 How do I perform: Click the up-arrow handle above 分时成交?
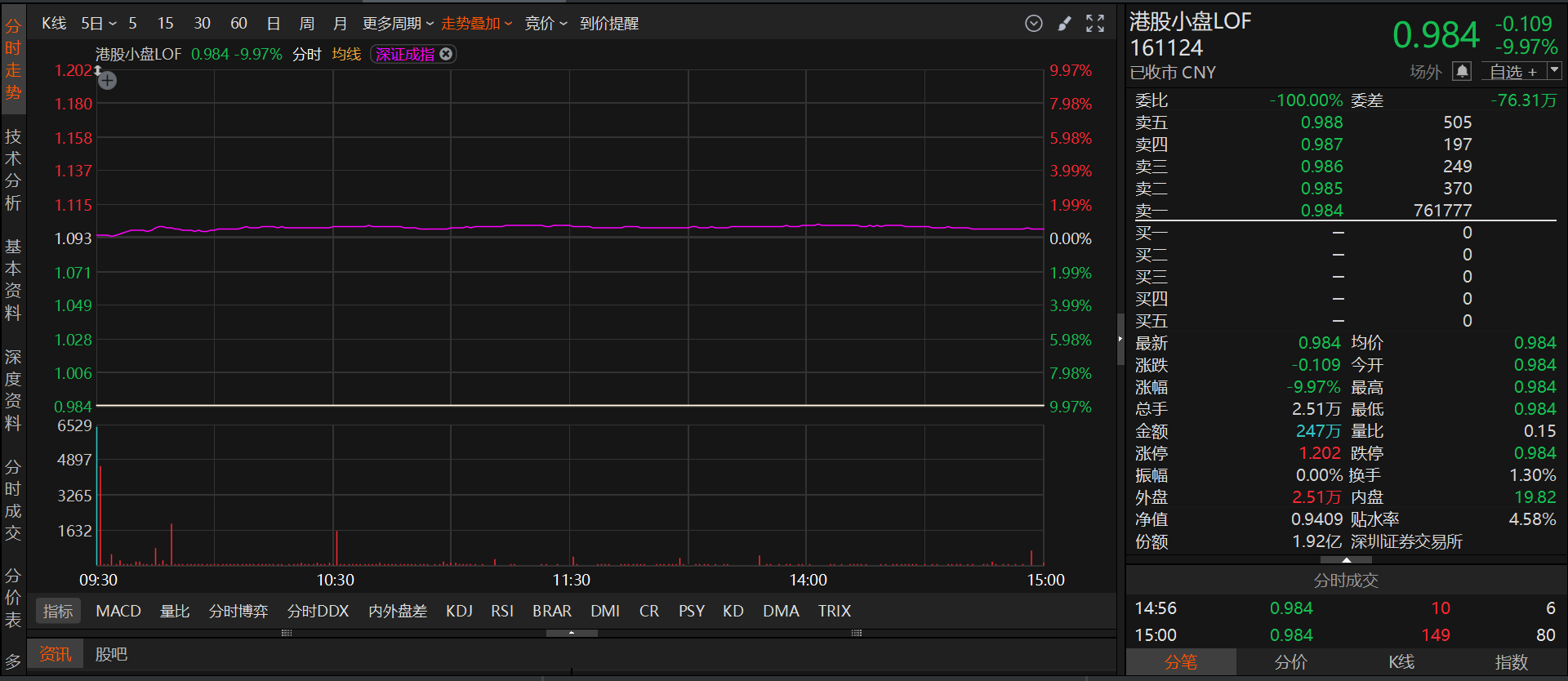tap(1346, 560)
